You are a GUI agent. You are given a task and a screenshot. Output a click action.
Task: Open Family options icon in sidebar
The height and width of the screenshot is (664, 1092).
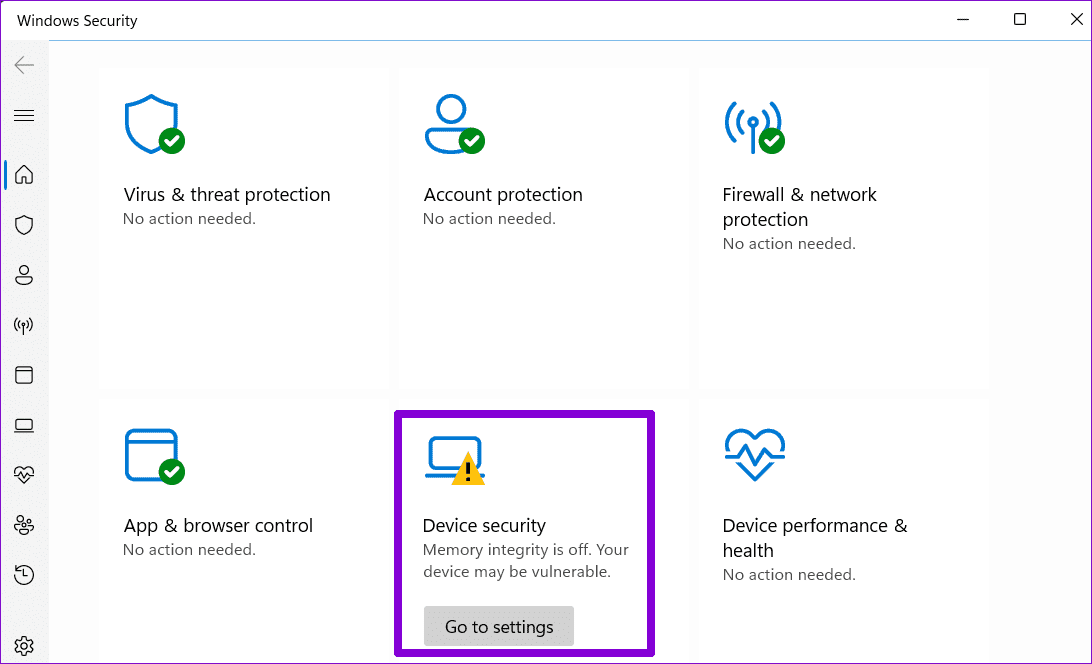tap(24, 525)
